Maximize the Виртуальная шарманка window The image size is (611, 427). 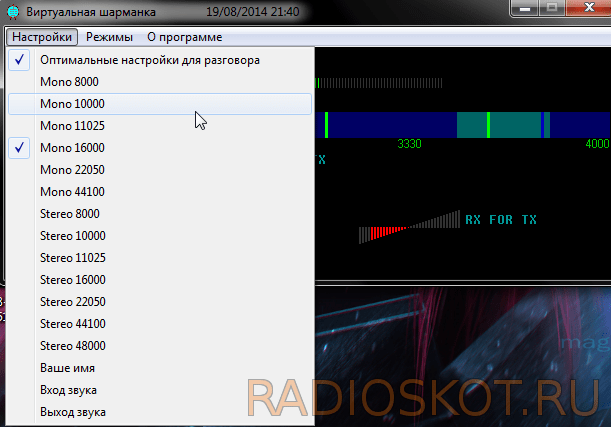point(552,8)
